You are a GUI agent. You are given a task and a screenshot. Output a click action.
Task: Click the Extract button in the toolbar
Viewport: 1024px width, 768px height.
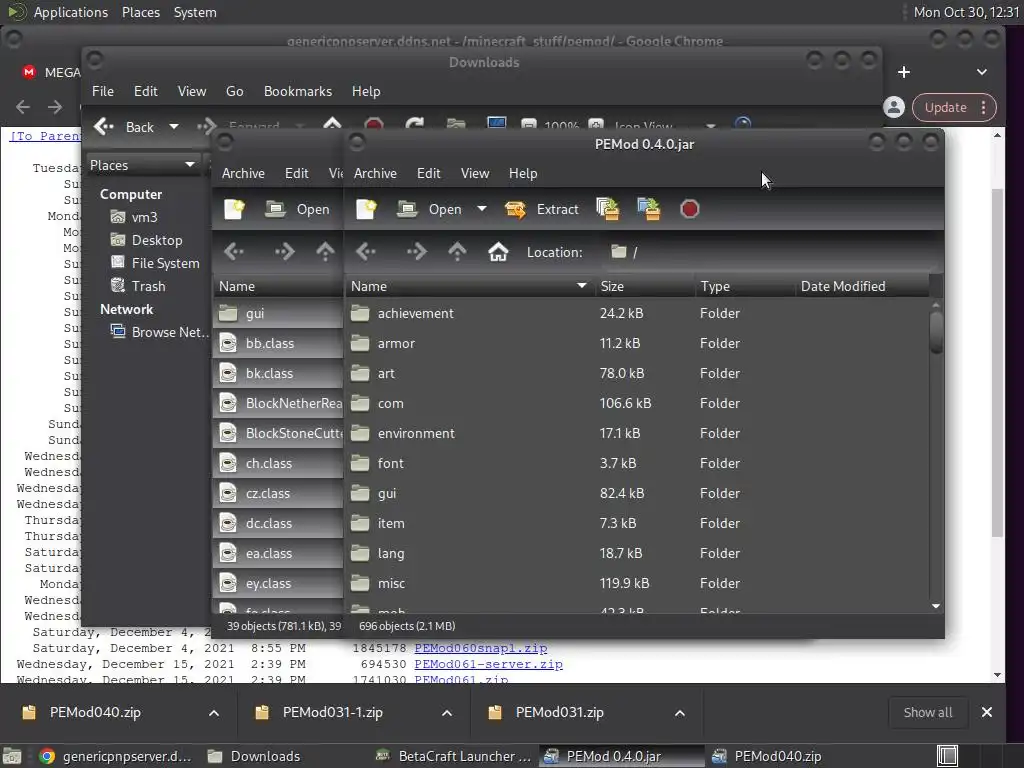point(541,209)
